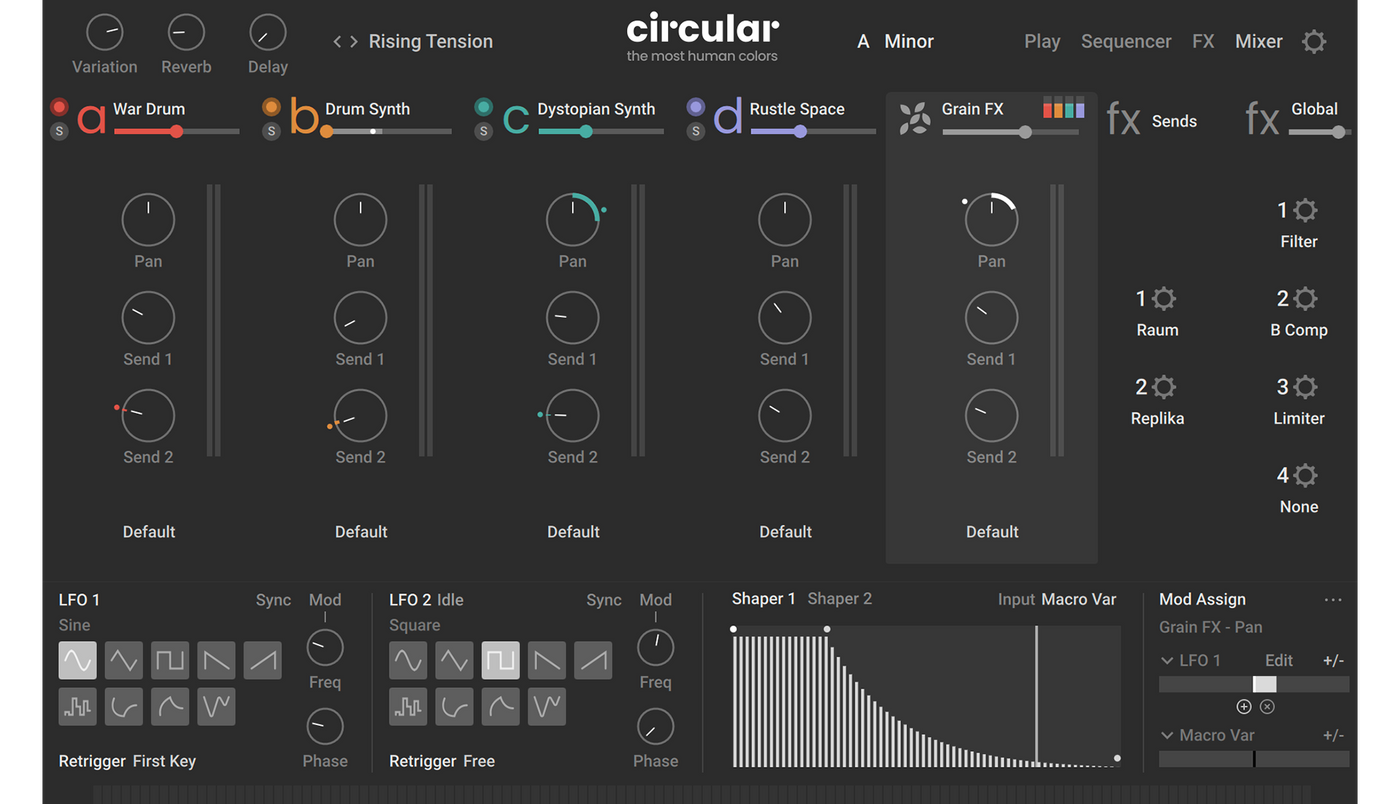Image resolution: width=1400 pixels, height=804 pixels.
Task: Open the Default dropdown under Drum Synth
Action: (361, 532)
